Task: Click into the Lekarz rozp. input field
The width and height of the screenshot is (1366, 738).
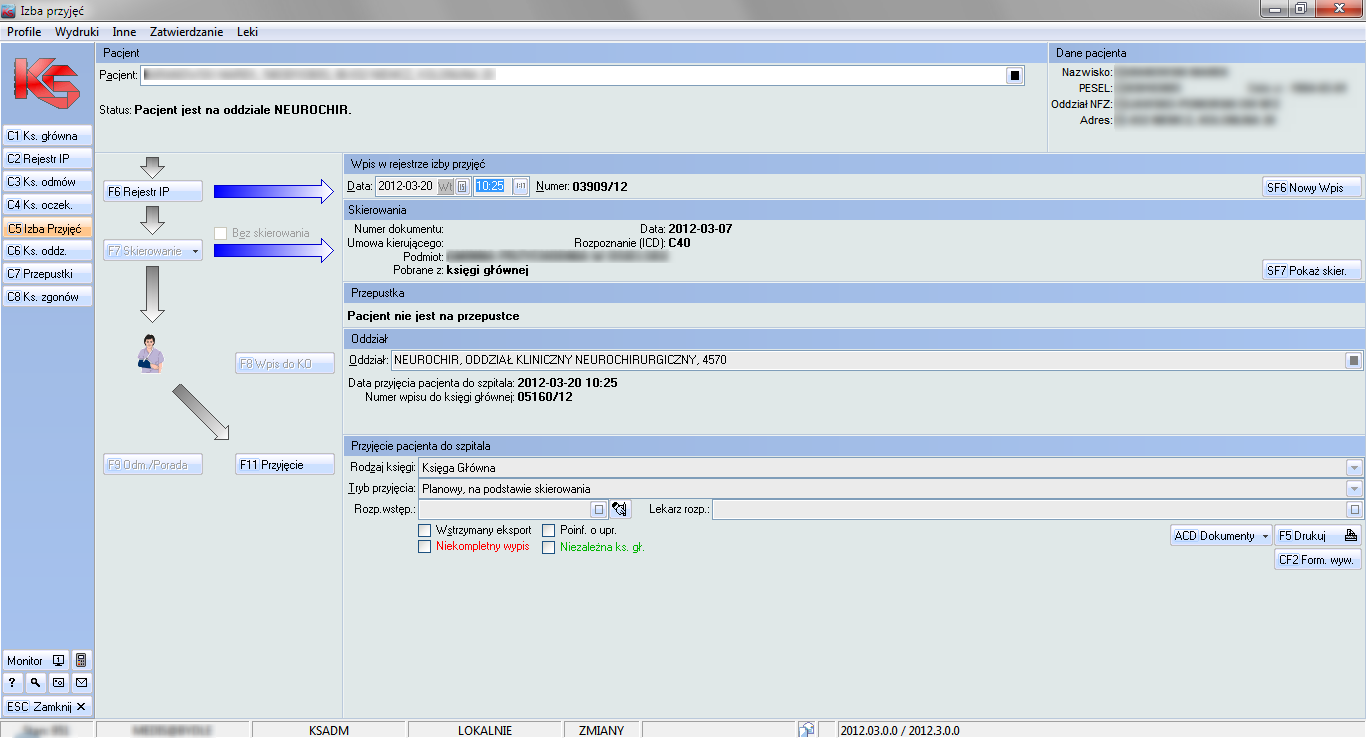Action: 1028,510
